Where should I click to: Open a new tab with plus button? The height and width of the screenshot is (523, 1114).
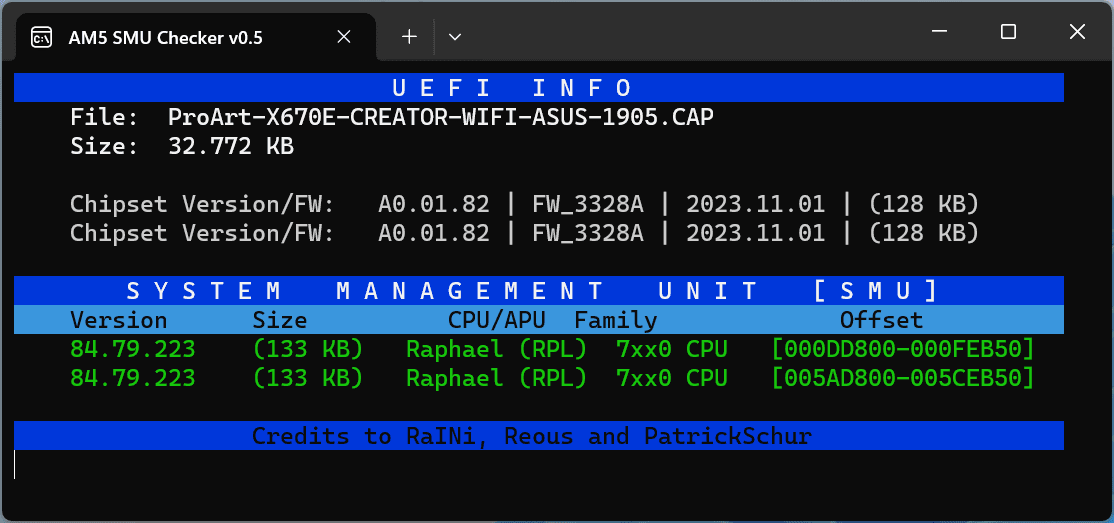pos(409,37)
